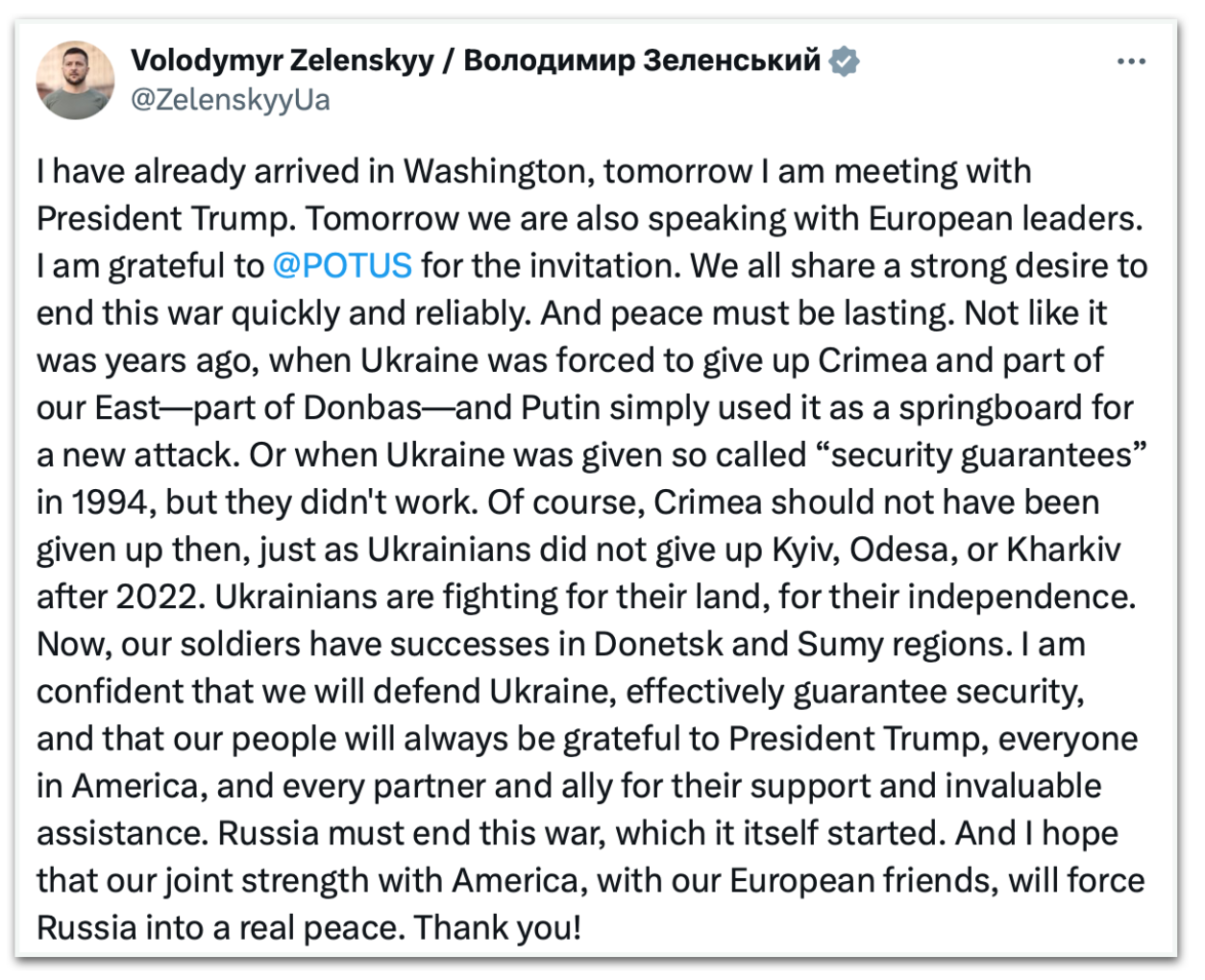1205x980 pixels.
Task: Click the year 2022 in the tweet
Action: [x=160, y=597]
